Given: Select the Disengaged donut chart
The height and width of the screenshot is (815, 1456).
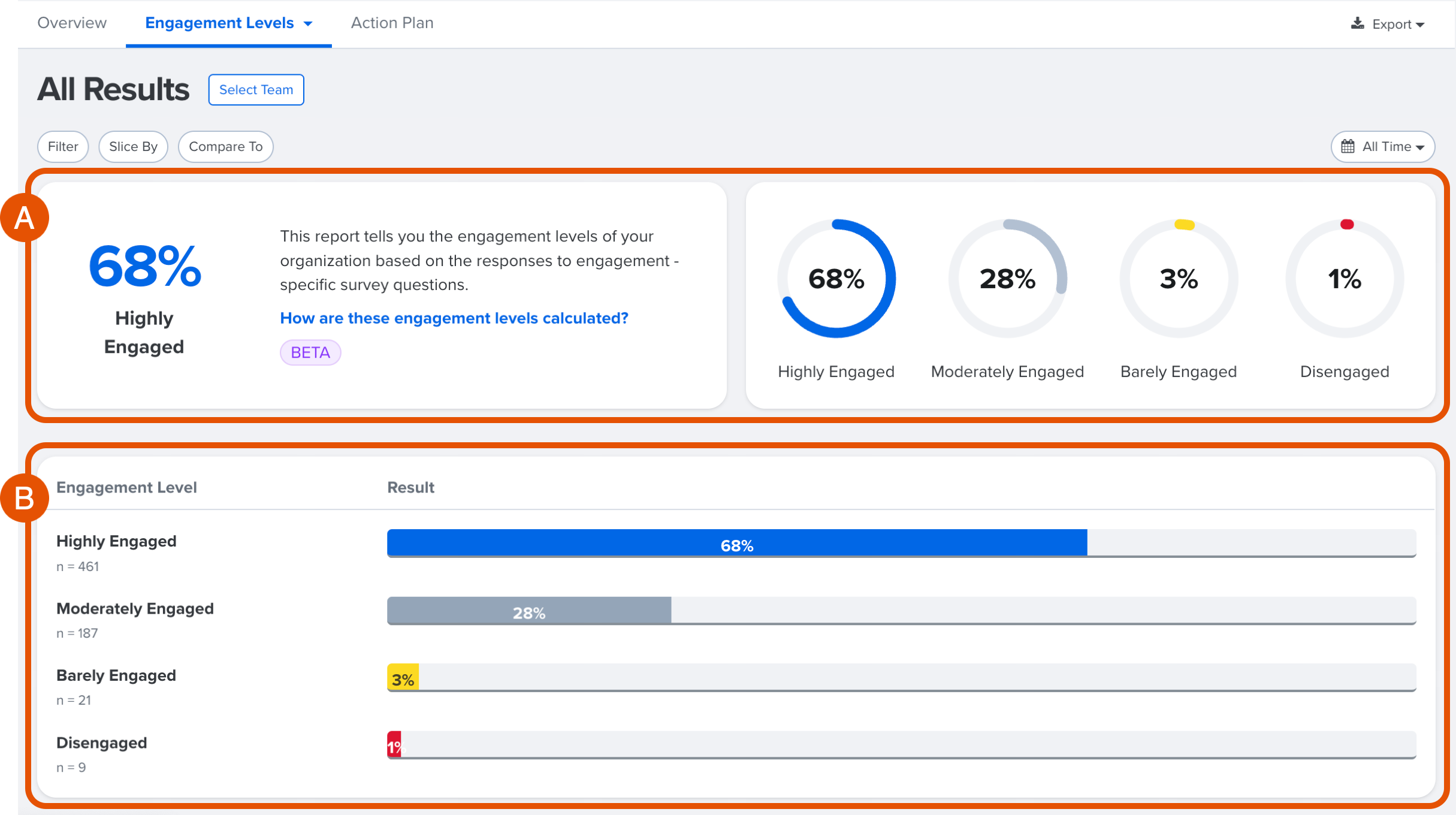Looking at the screenshot, I should tap(1345, 279).
